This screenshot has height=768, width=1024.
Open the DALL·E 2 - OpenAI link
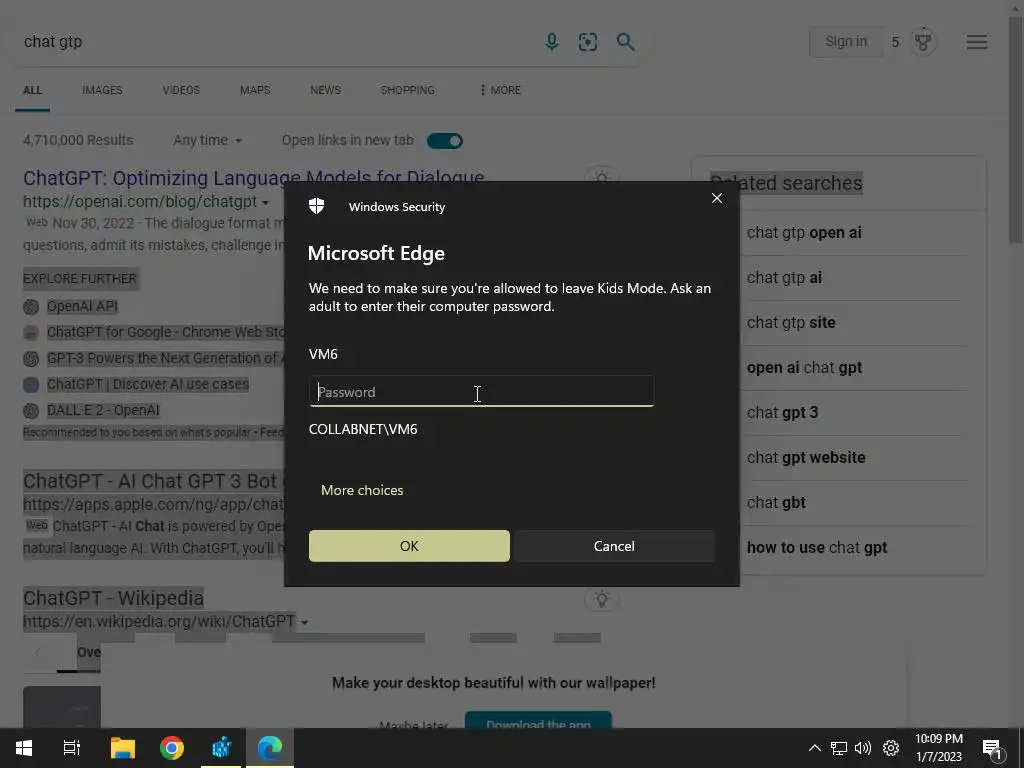point(103,411)
